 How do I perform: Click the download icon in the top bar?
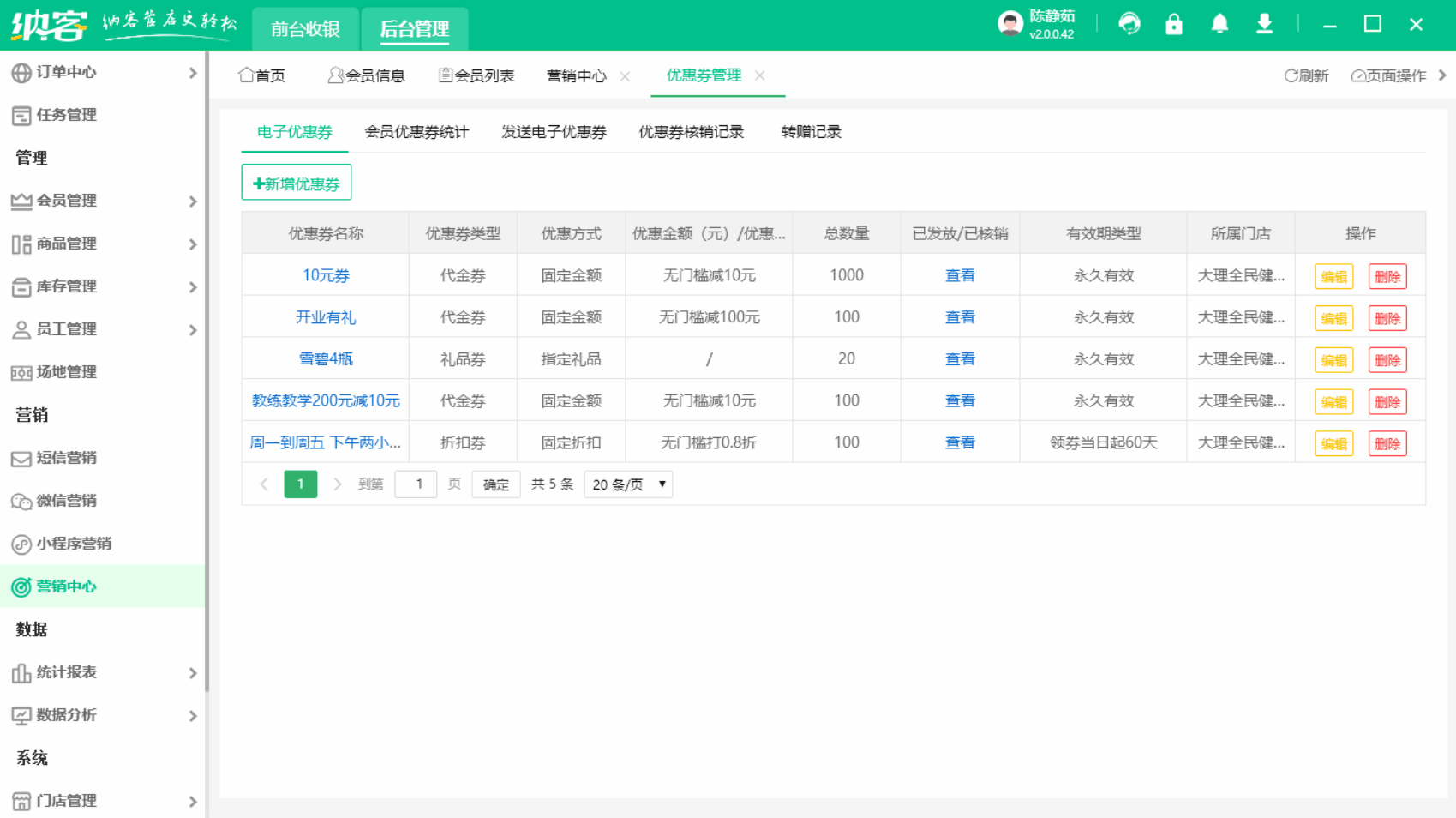point(1265,24)
